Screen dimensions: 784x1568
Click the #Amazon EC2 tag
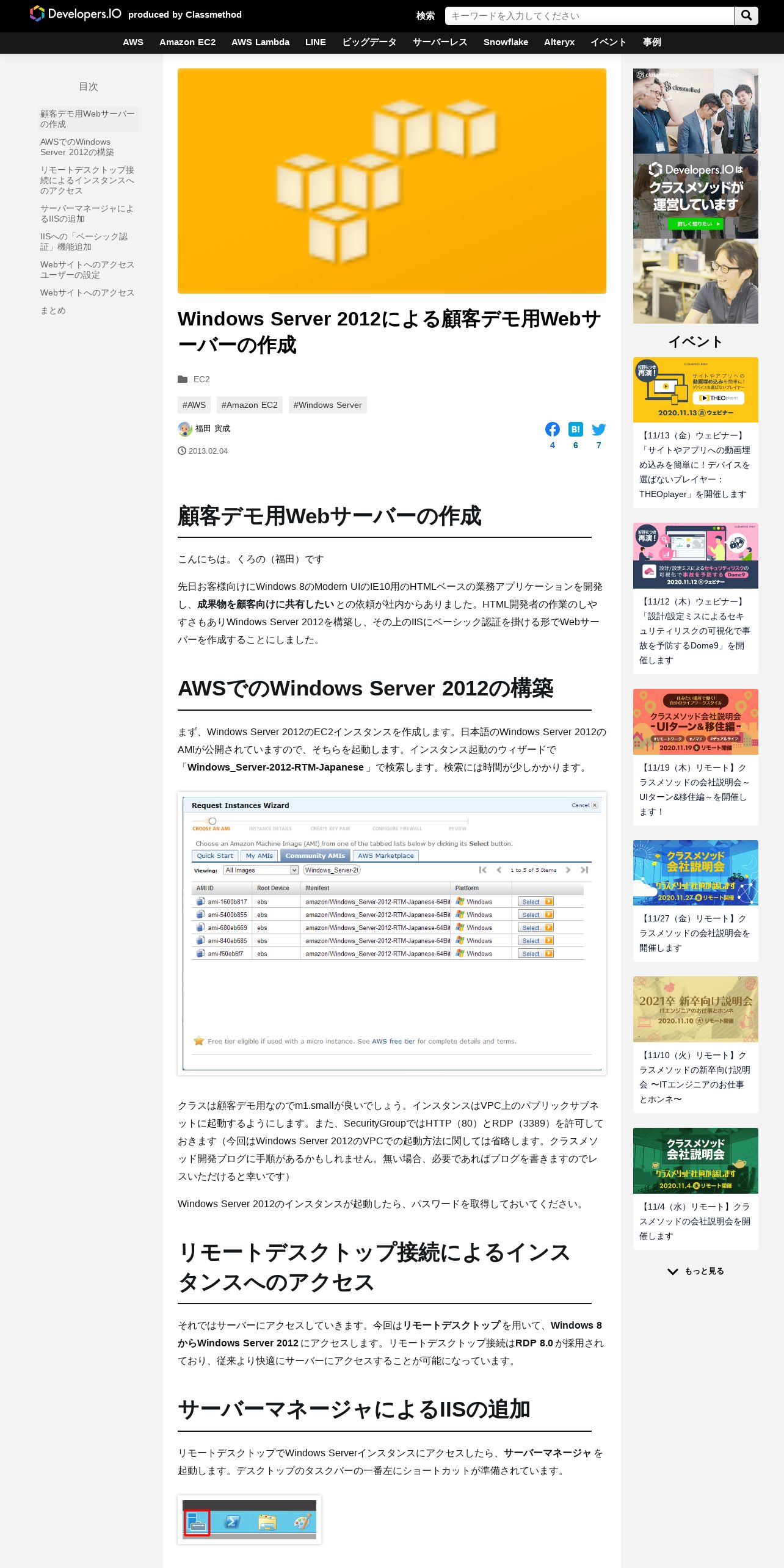pyautogui.click(x=249, y=405)
